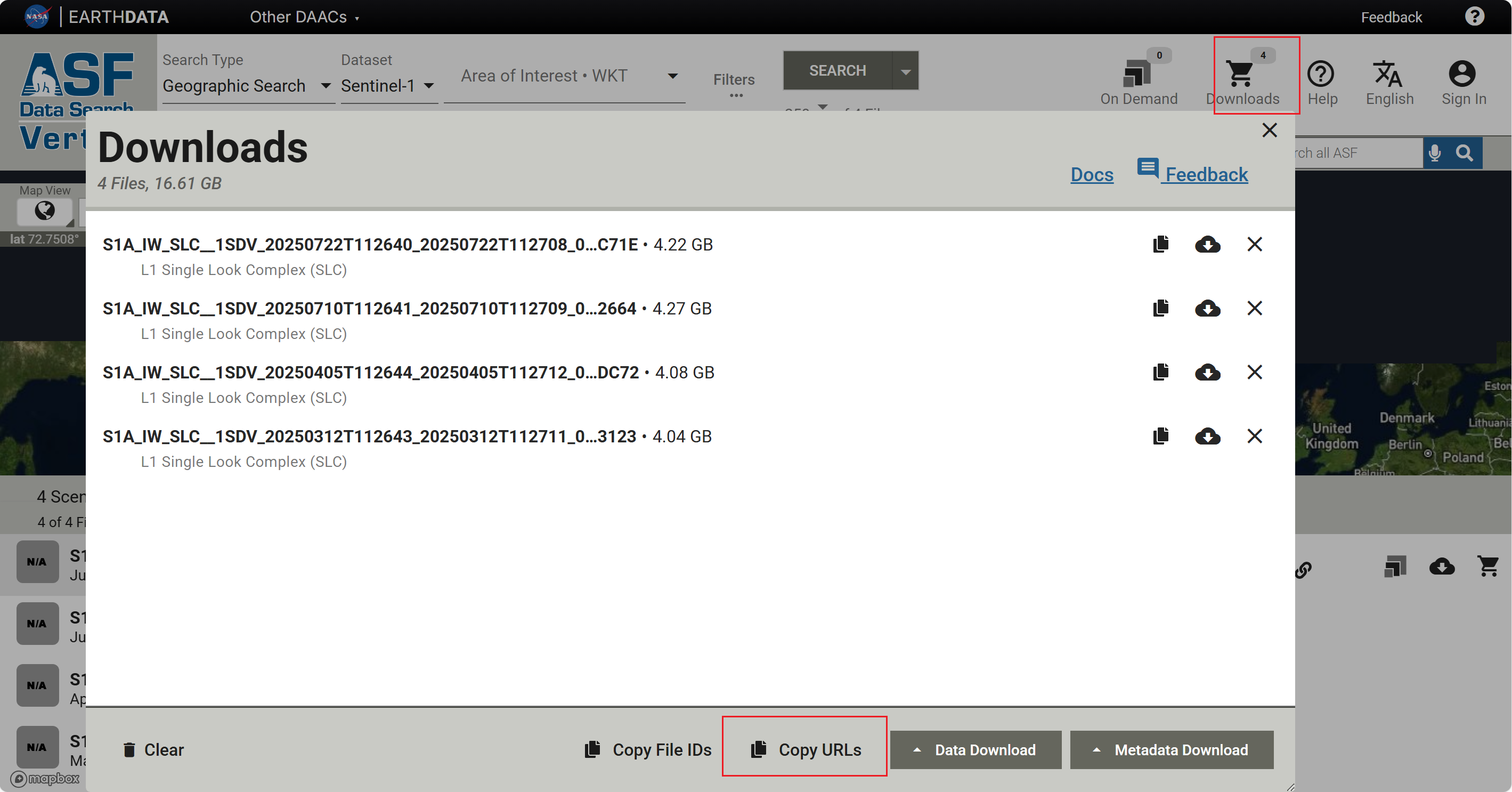Open the Docs link
Screen dimensions: 1512x792
tap(1091, 174)
